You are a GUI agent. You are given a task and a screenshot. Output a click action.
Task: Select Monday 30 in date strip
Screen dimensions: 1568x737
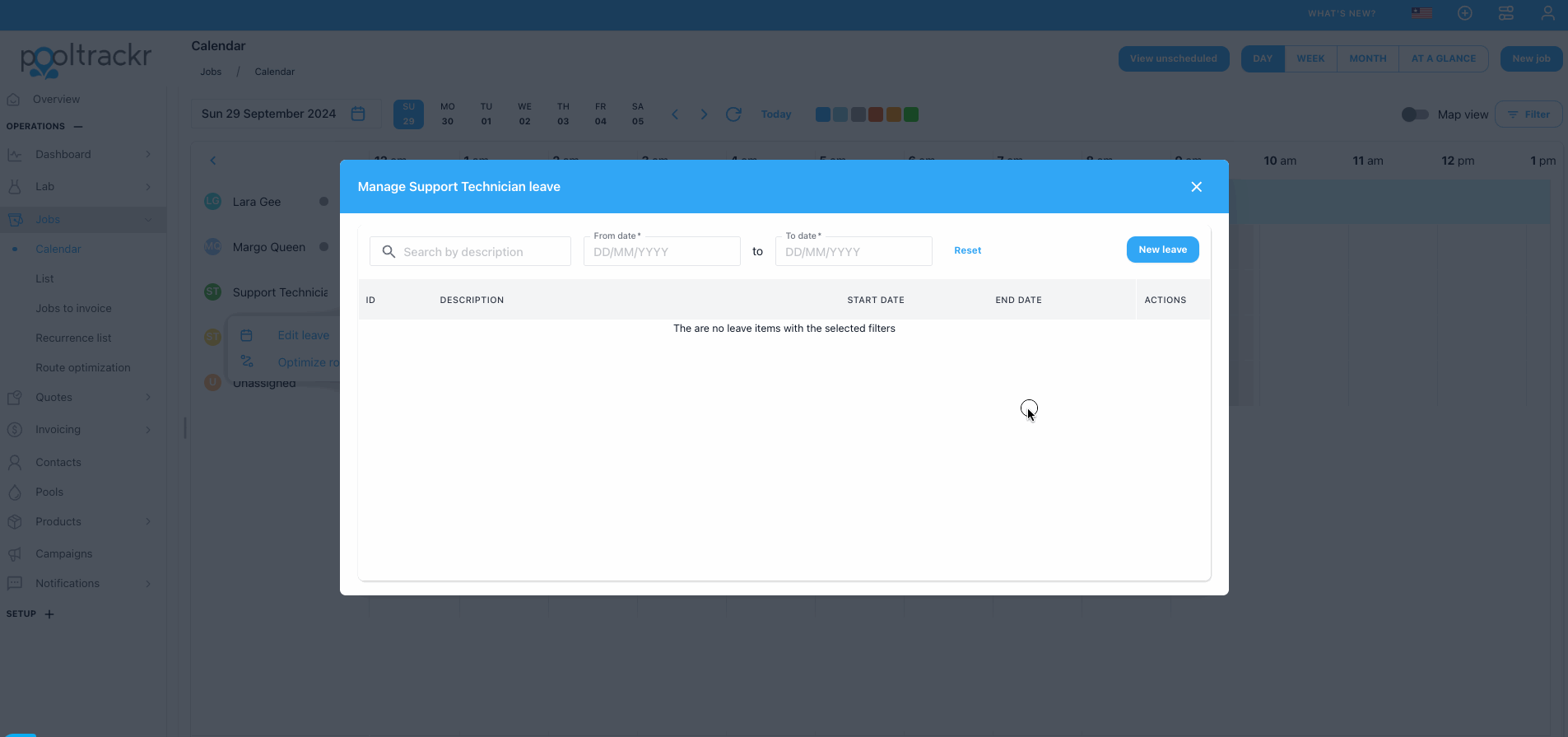coord(447,114)
